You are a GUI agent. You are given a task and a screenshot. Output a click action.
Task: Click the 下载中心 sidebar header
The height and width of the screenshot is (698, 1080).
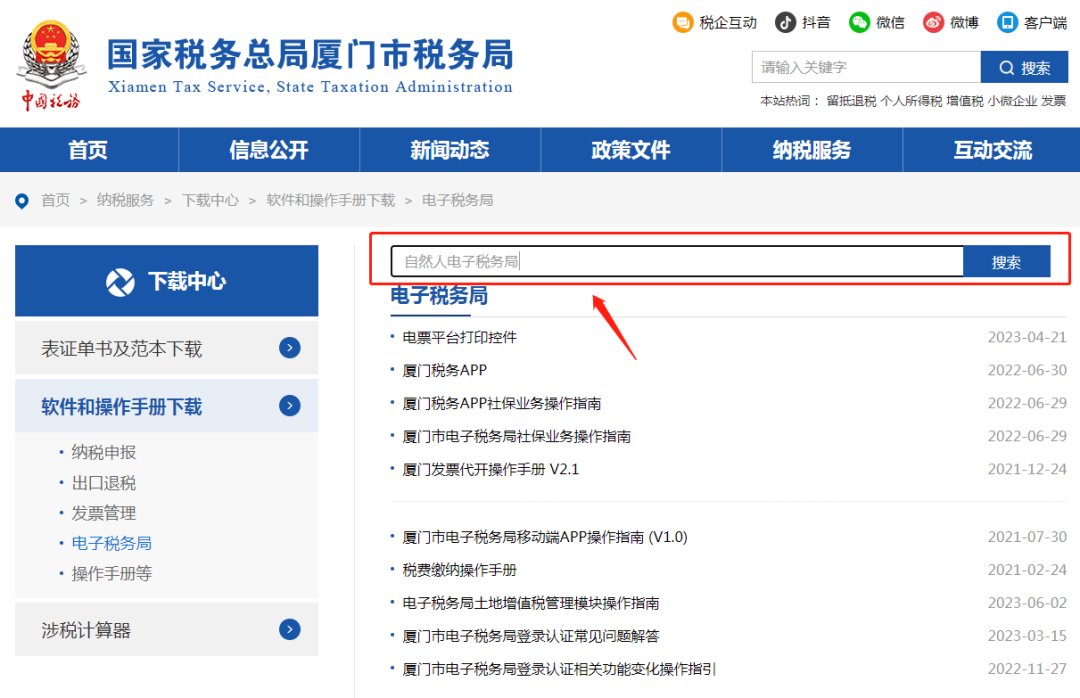point(167,281)
